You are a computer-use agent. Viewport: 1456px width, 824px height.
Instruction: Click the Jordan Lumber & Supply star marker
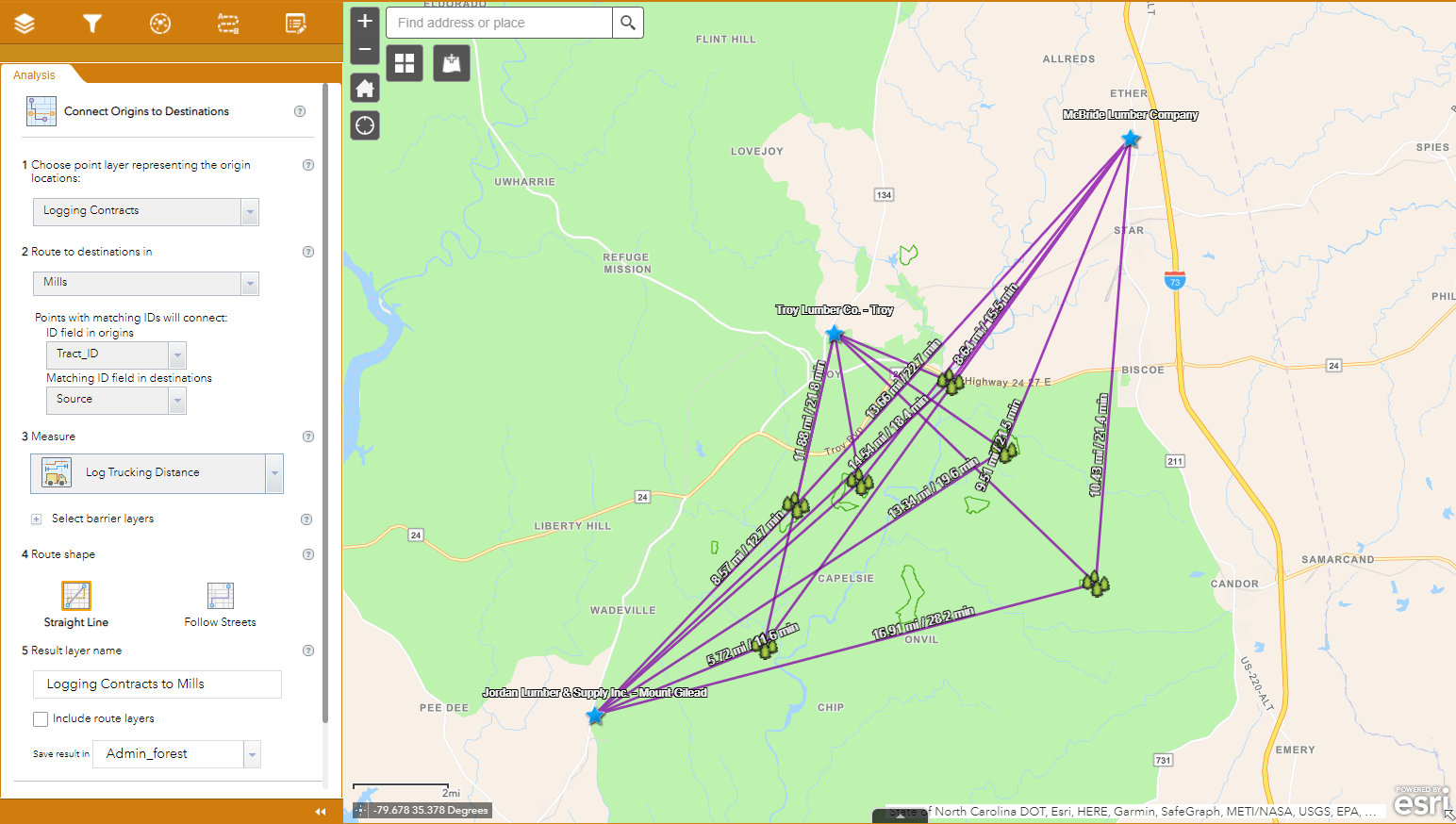tap(595, 716)
